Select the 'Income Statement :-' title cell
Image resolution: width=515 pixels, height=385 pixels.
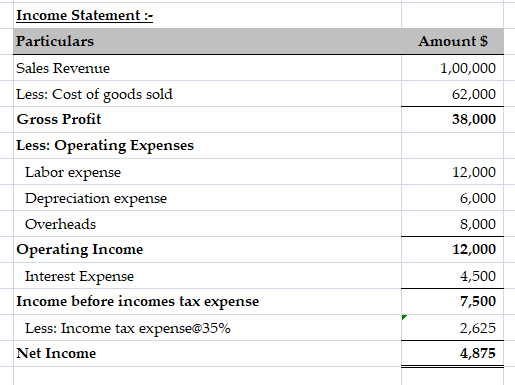point(207,16)
